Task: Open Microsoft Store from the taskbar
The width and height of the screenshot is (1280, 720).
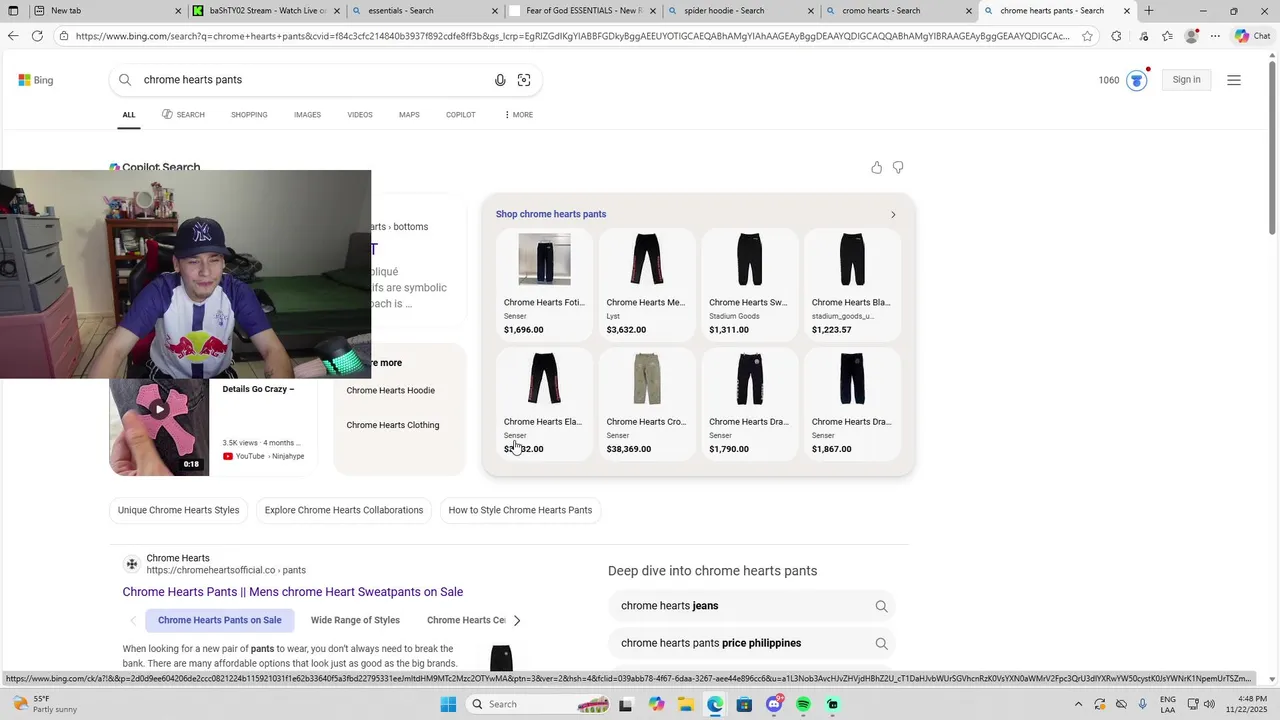Action: (x=744, y=704)
